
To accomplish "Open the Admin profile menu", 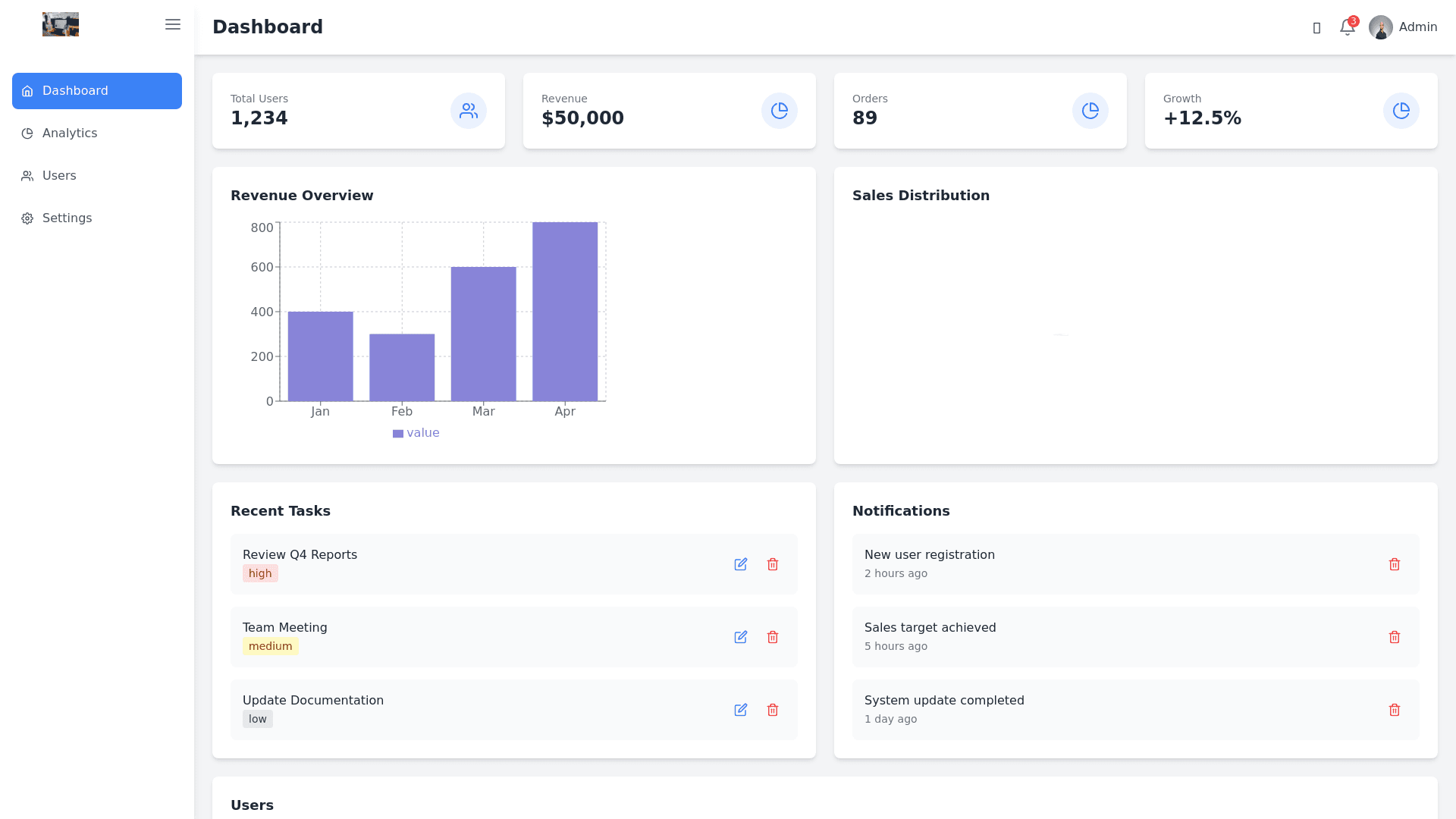I will click(x=1417, y=27).
